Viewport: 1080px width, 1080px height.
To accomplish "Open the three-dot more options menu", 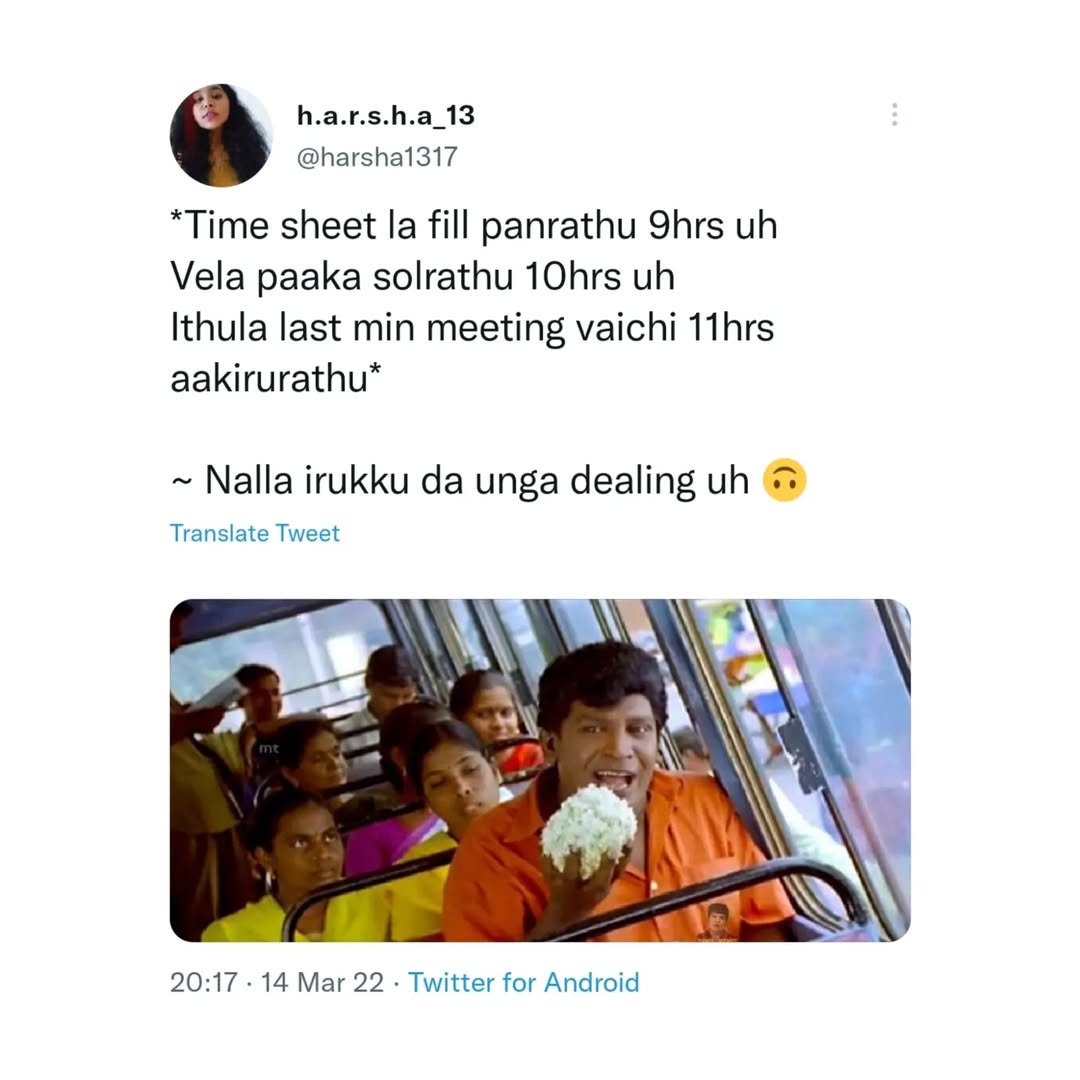I will coord(894,114).
